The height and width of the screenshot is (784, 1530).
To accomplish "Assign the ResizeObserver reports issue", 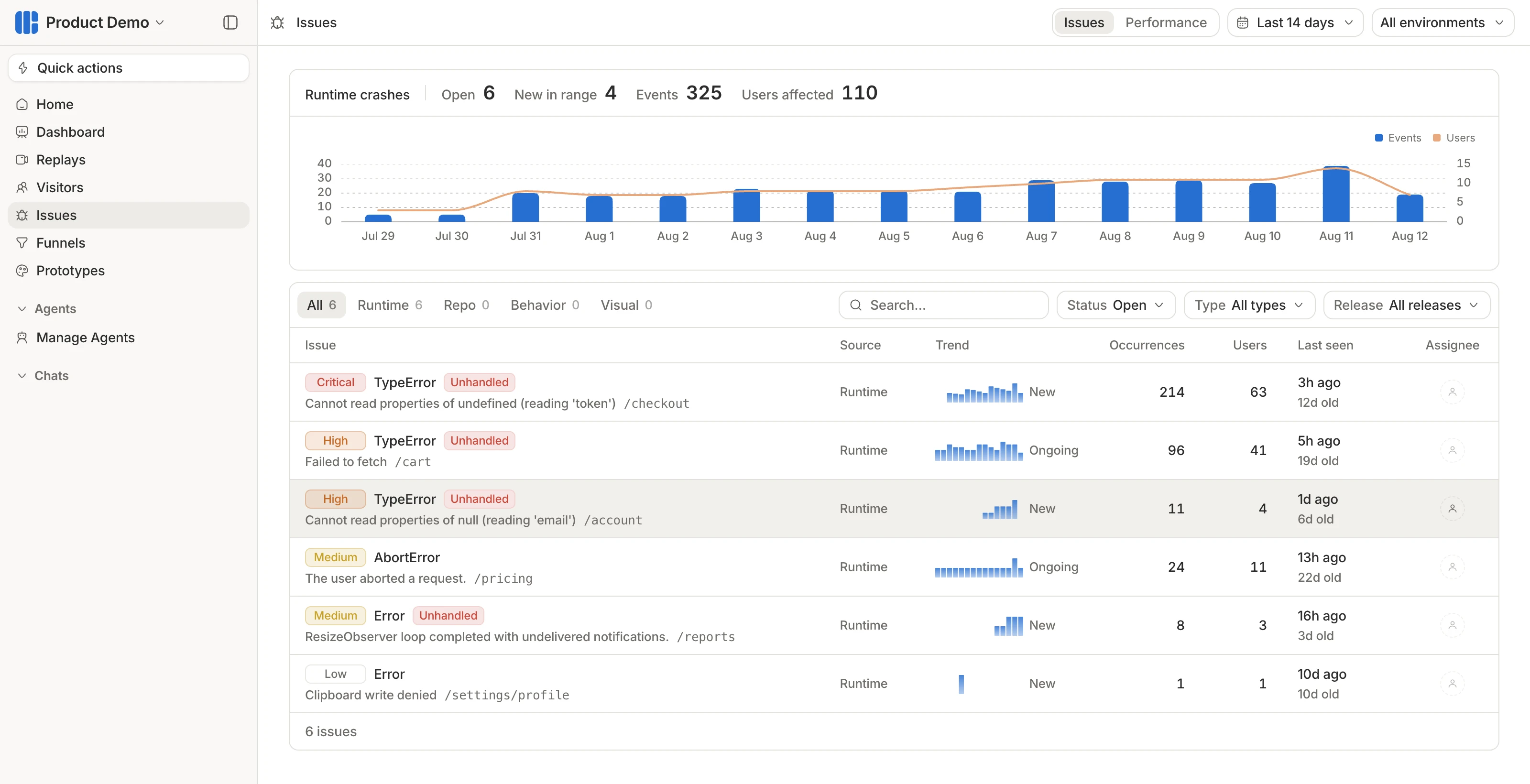I will point(1452,625).
